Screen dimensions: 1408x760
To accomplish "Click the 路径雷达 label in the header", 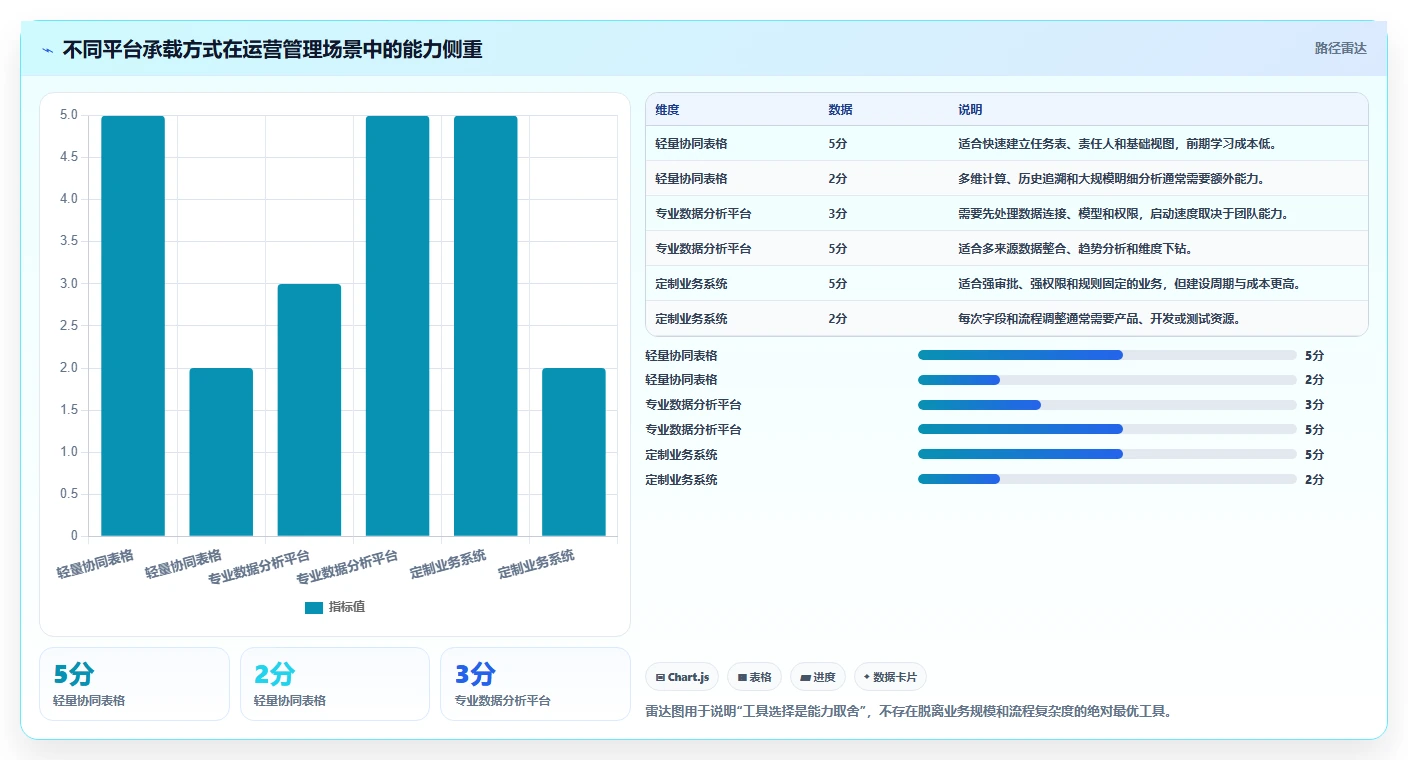I will point(1340,48).
